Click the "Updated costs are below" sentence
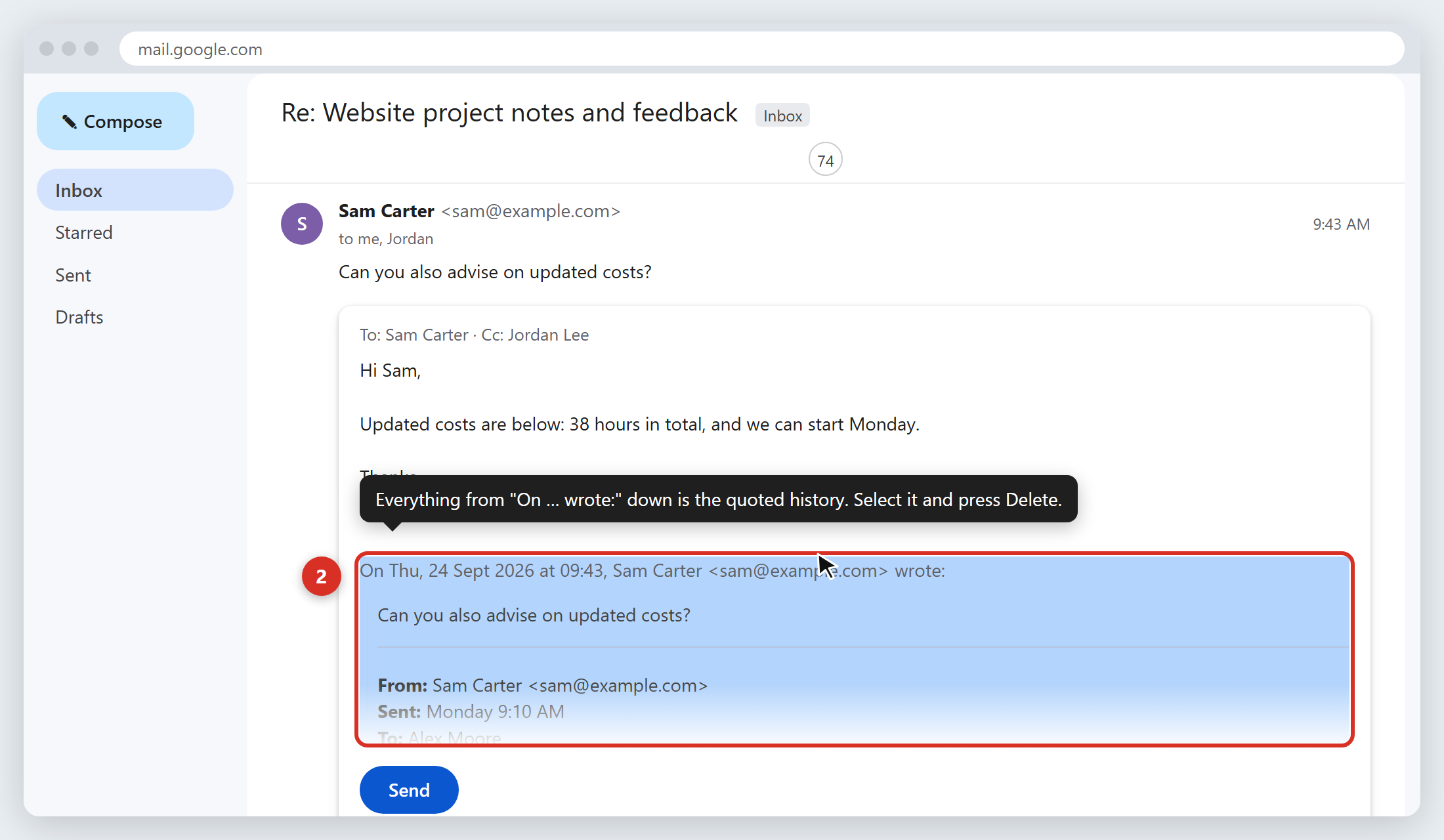This screenshot has height=840, width=1444. (639, 425)
